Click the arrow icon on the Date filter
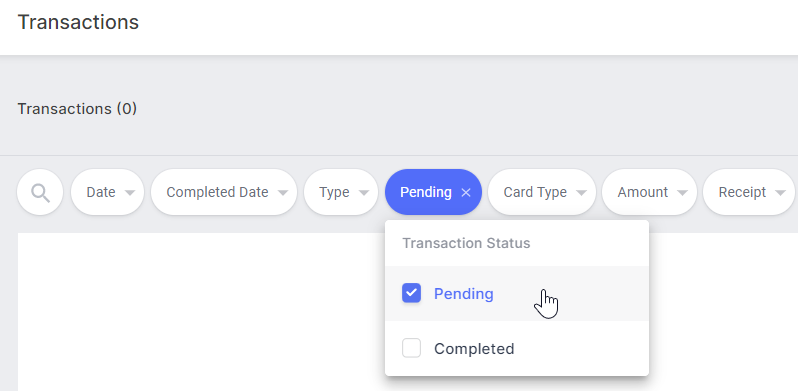798x391 pixels. [x=130, y=193]
